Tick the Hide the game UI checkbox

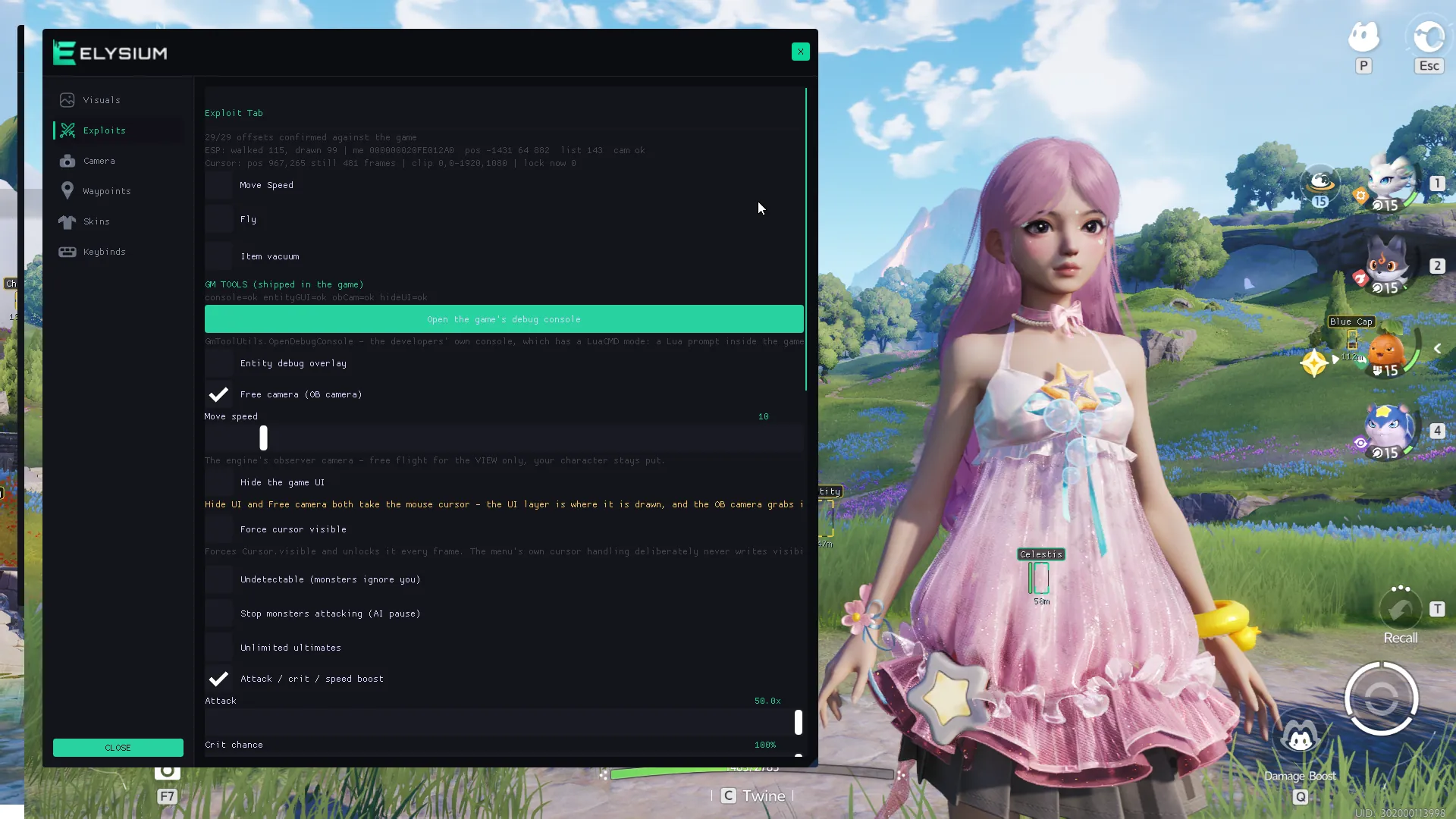coord(218,482)
